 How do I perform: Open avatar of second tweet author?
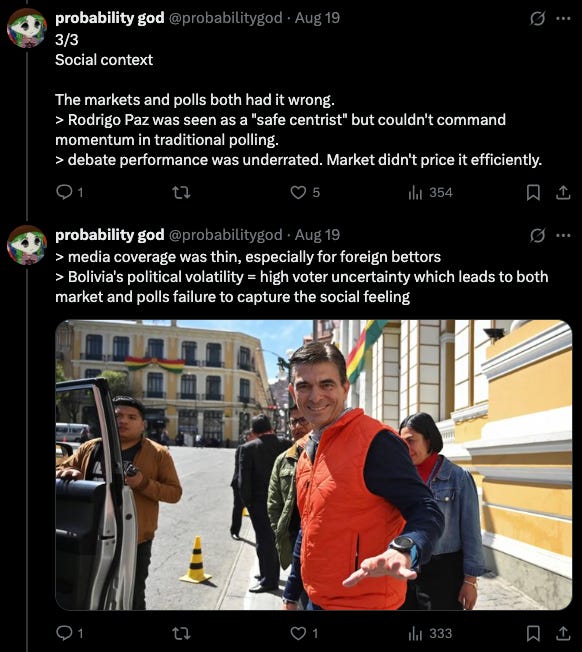(27, 245)
